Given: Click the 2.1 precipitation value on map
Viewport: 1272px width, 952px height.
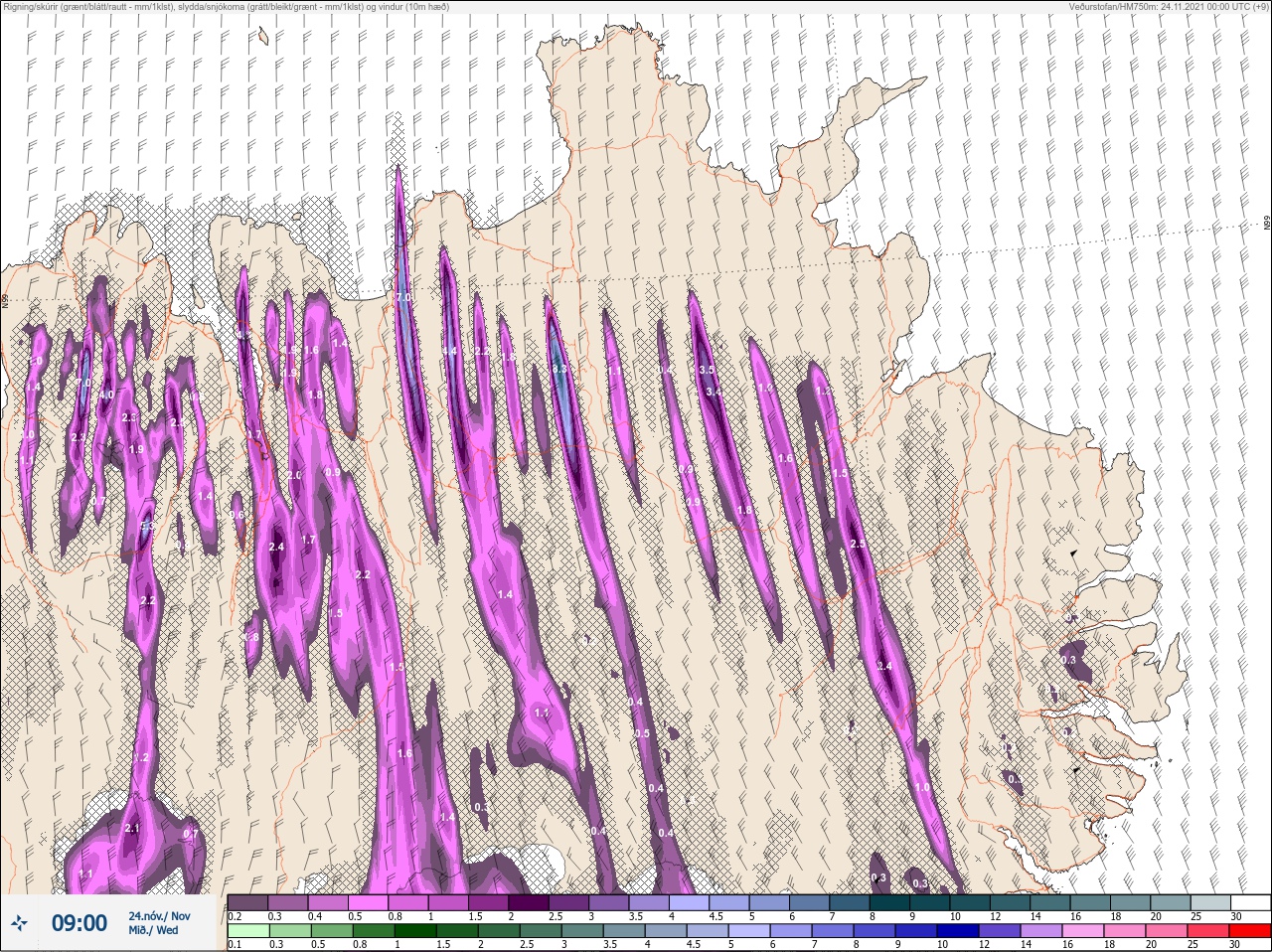Looking at the screenshot, I should (132, 828).
